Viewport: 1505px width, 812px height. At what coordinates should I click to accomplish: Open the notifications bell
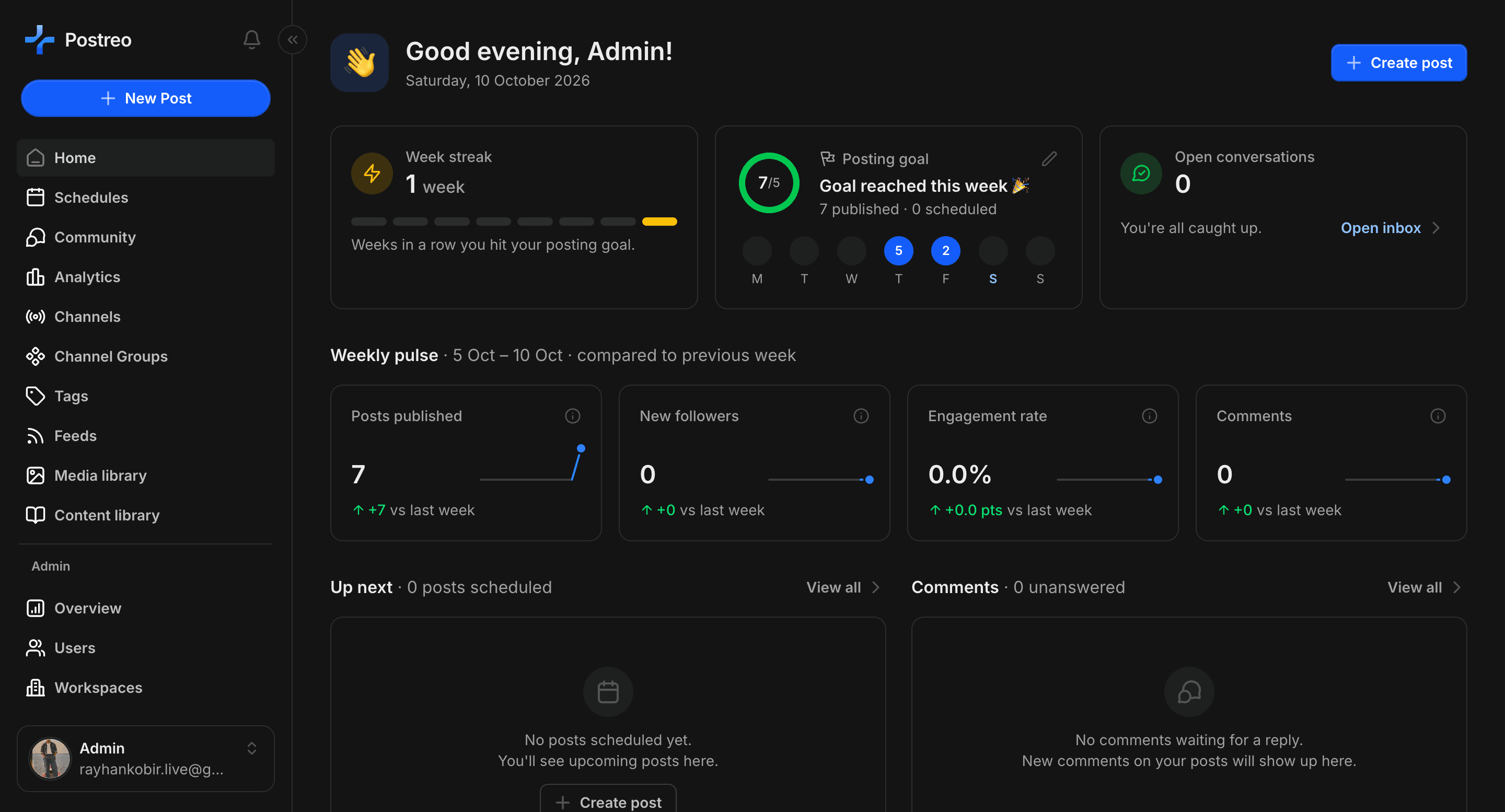coord(252,39)
